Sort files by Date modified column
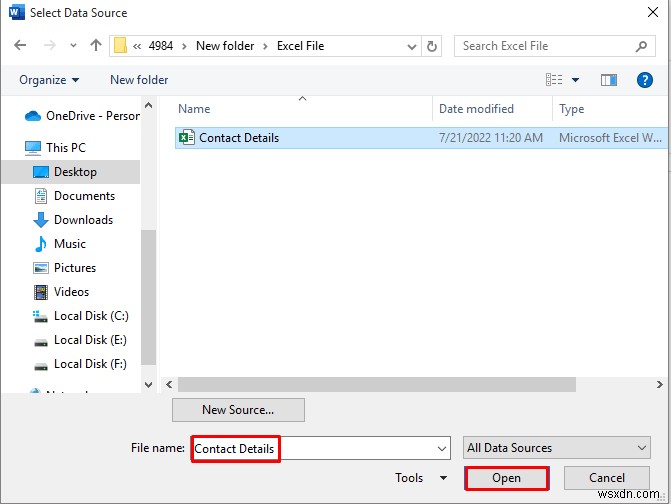Screen dimensions: 671x504 pos(476,109)
